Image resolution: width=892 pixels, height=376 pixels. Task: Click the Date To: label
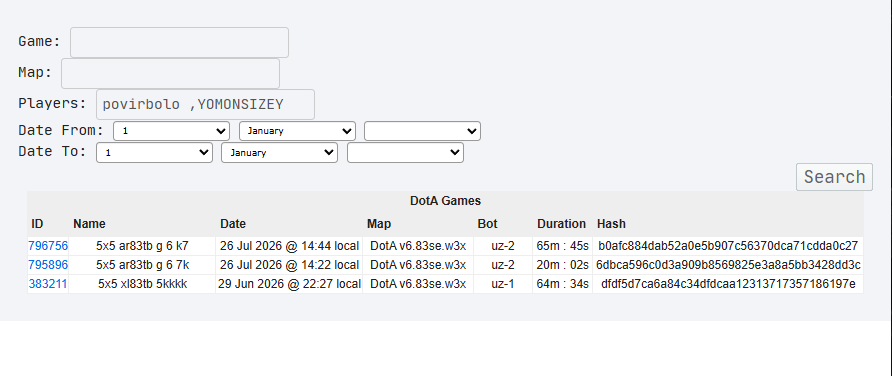(52, 151)
